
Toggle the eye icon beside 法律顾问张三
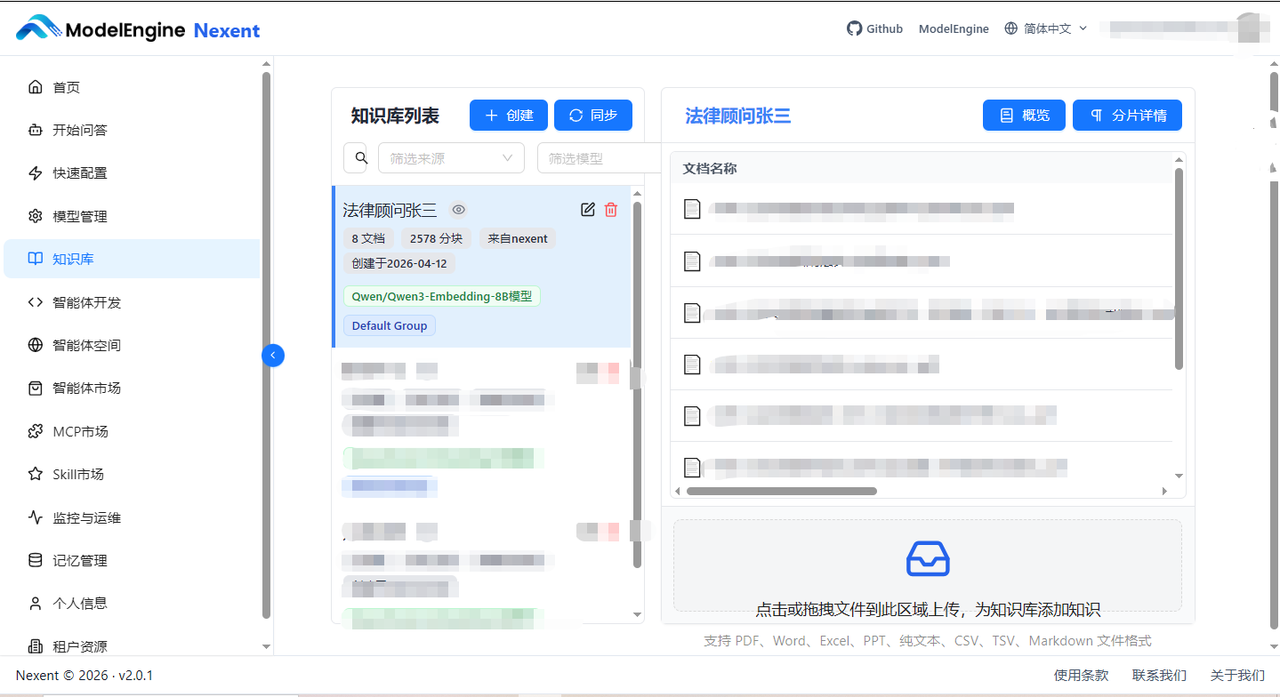tap(458, 210)
